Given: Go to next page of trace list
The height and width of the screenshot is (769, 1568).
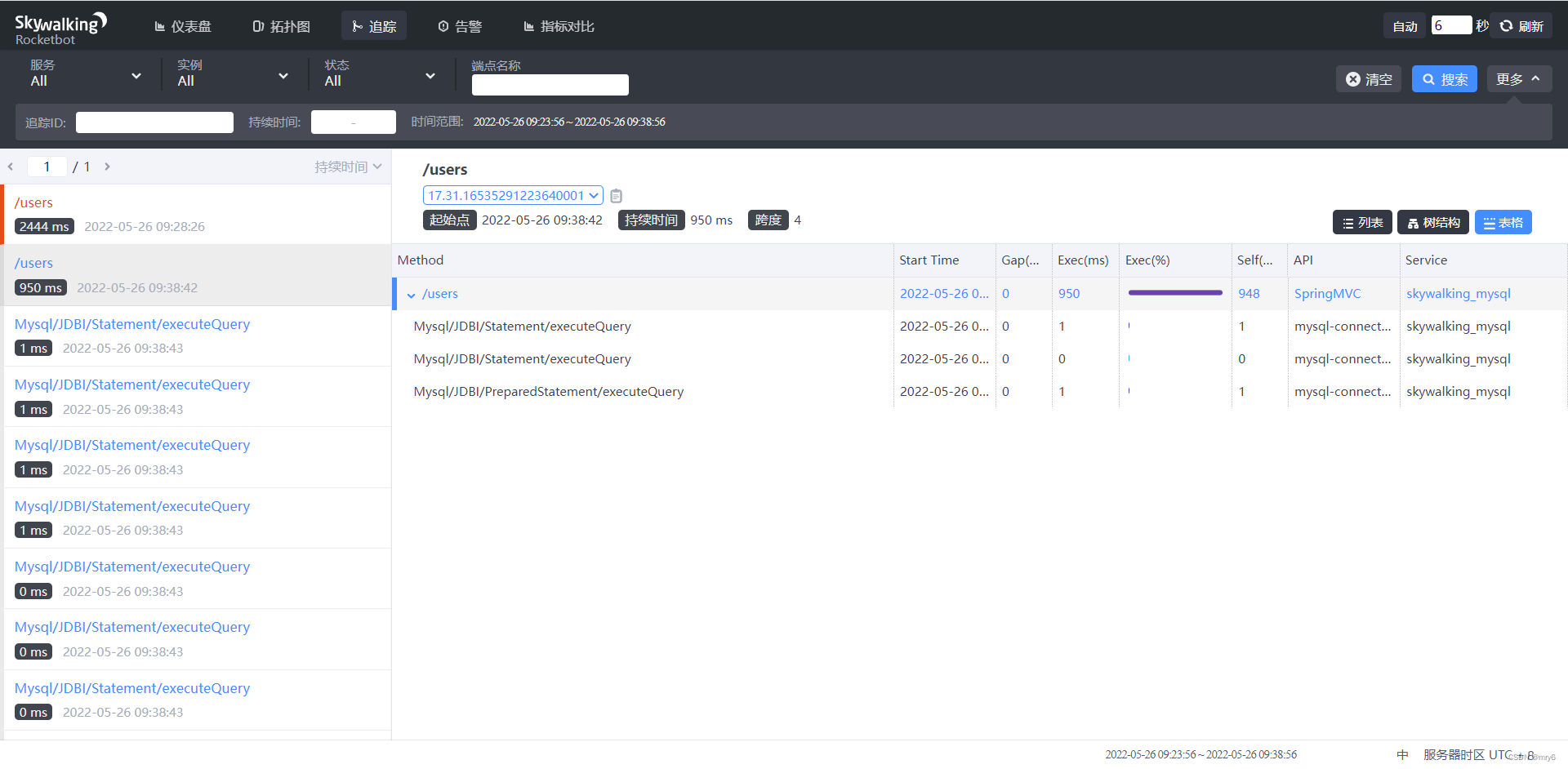Looking at the screenshot, I should click(107, 167).
